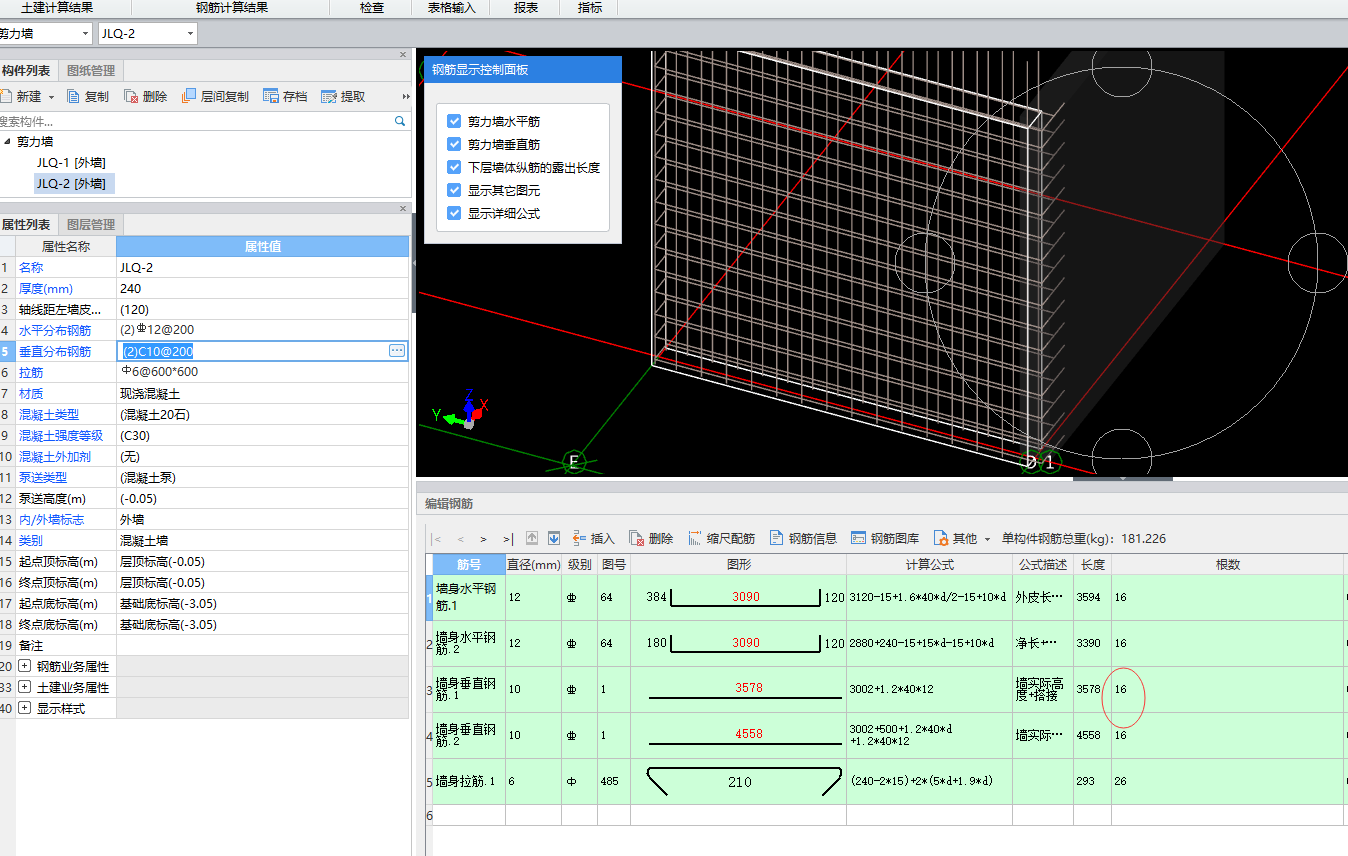Open the 剪力墙 component type dropdown
Viewport: 1348px width, 856px height.
(83, 34)
